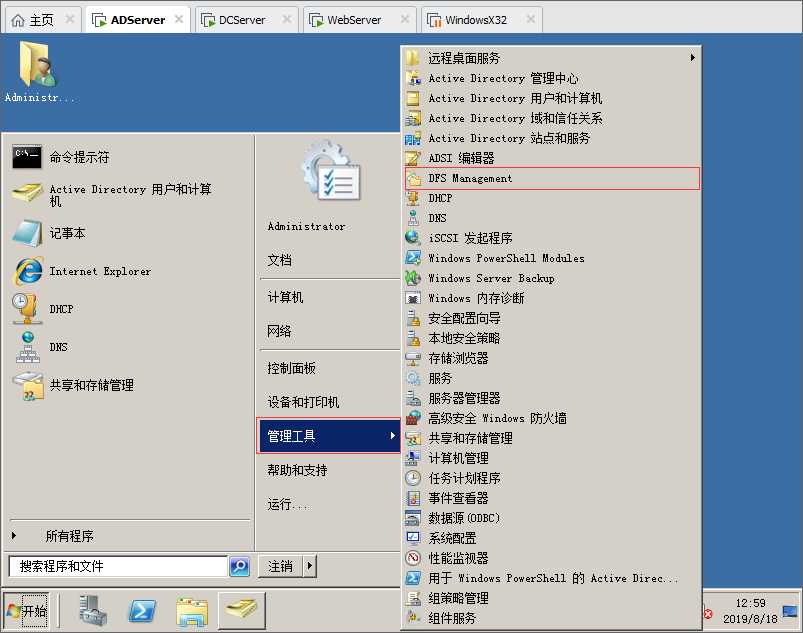The height and width of the screenshot is (633, 803).
Task: Click the Windows 内存诊断 icon
Action: (x=413, y=298)
